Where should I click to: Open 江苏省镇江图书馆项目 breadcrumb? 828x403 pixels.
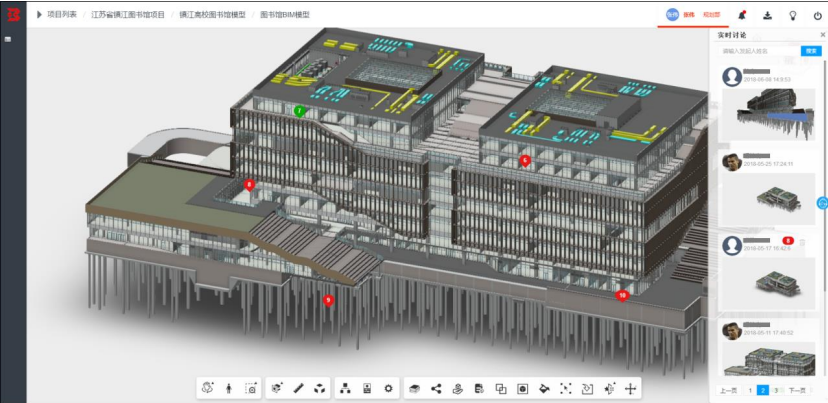[128, 15]
